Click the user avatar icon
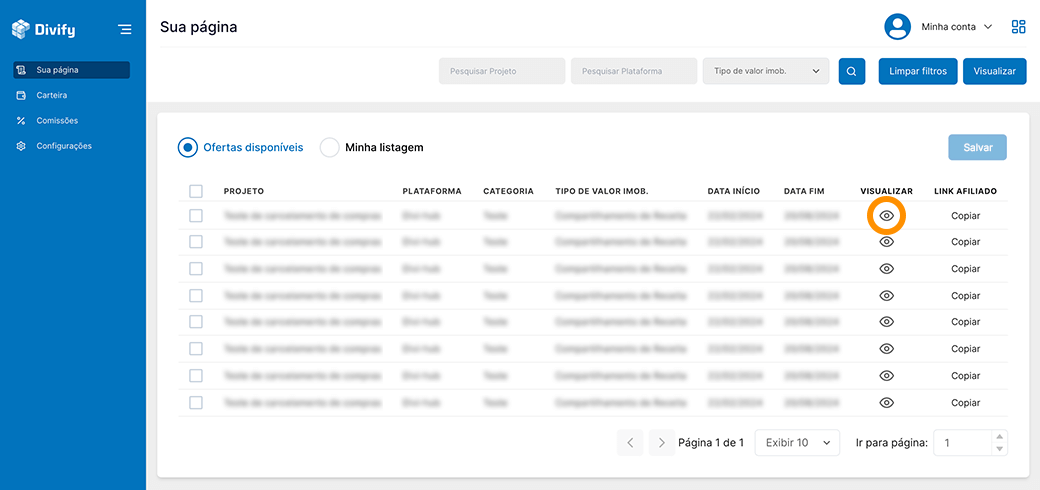1040x490 pixels. pos(897,27)
